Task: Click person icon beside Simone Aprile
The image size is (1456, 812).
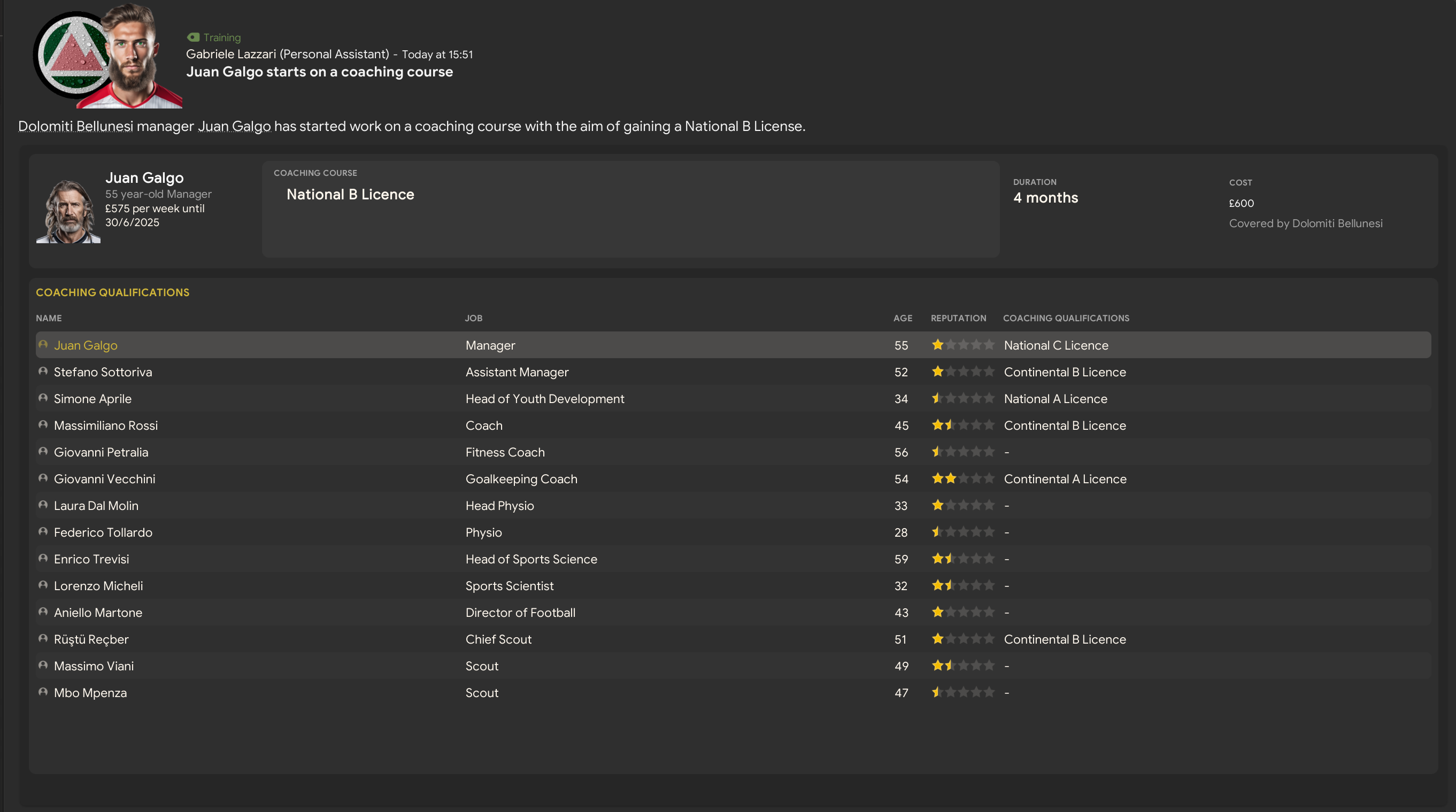Action: click(x=43, y=398)
